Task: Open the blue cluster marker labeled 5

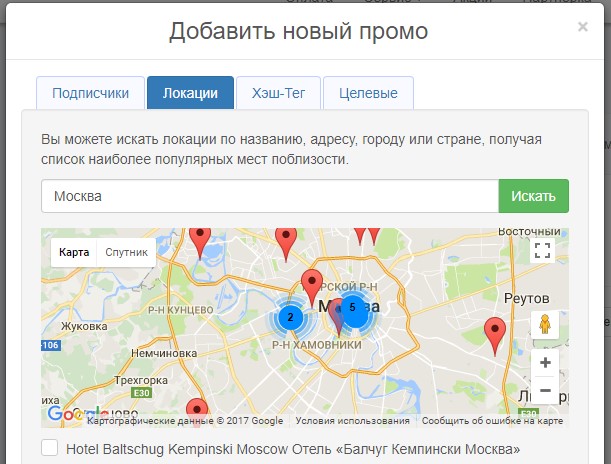Action: [x=354, y=312]
